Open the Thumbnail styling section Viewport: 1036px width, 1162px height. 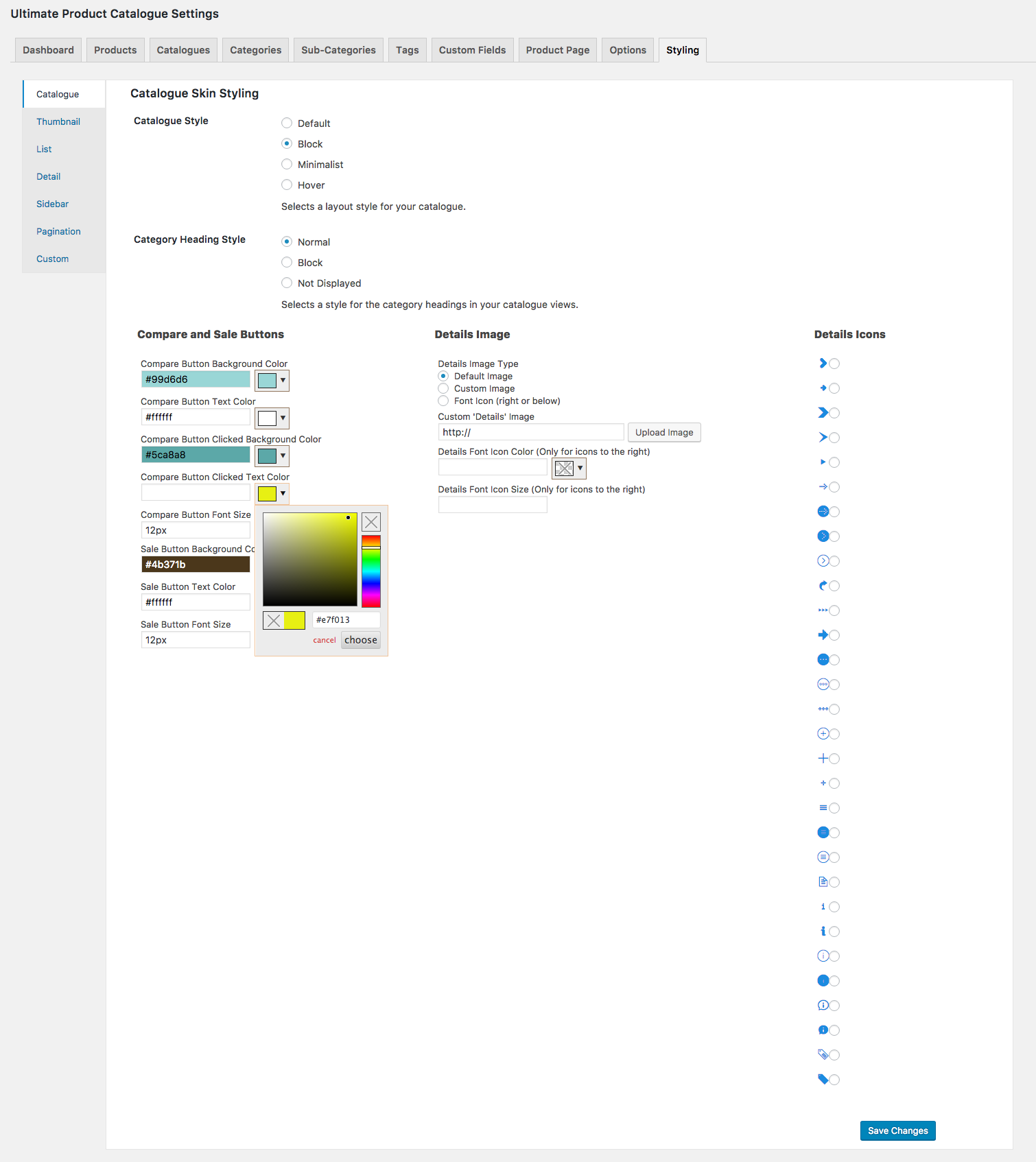[58, 121]
